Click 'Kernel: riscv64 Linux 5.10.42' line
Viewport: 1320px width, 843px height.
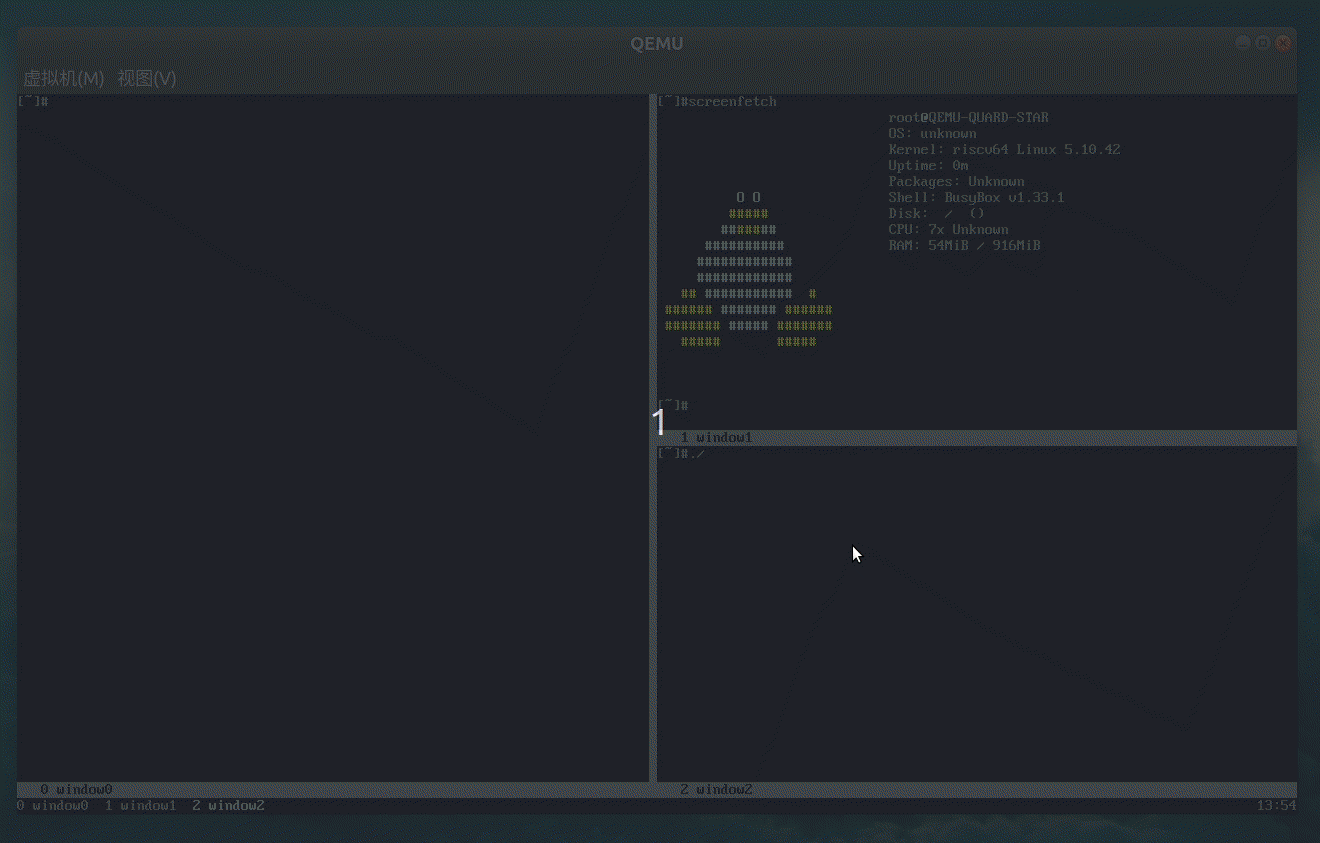(1004, 150)
